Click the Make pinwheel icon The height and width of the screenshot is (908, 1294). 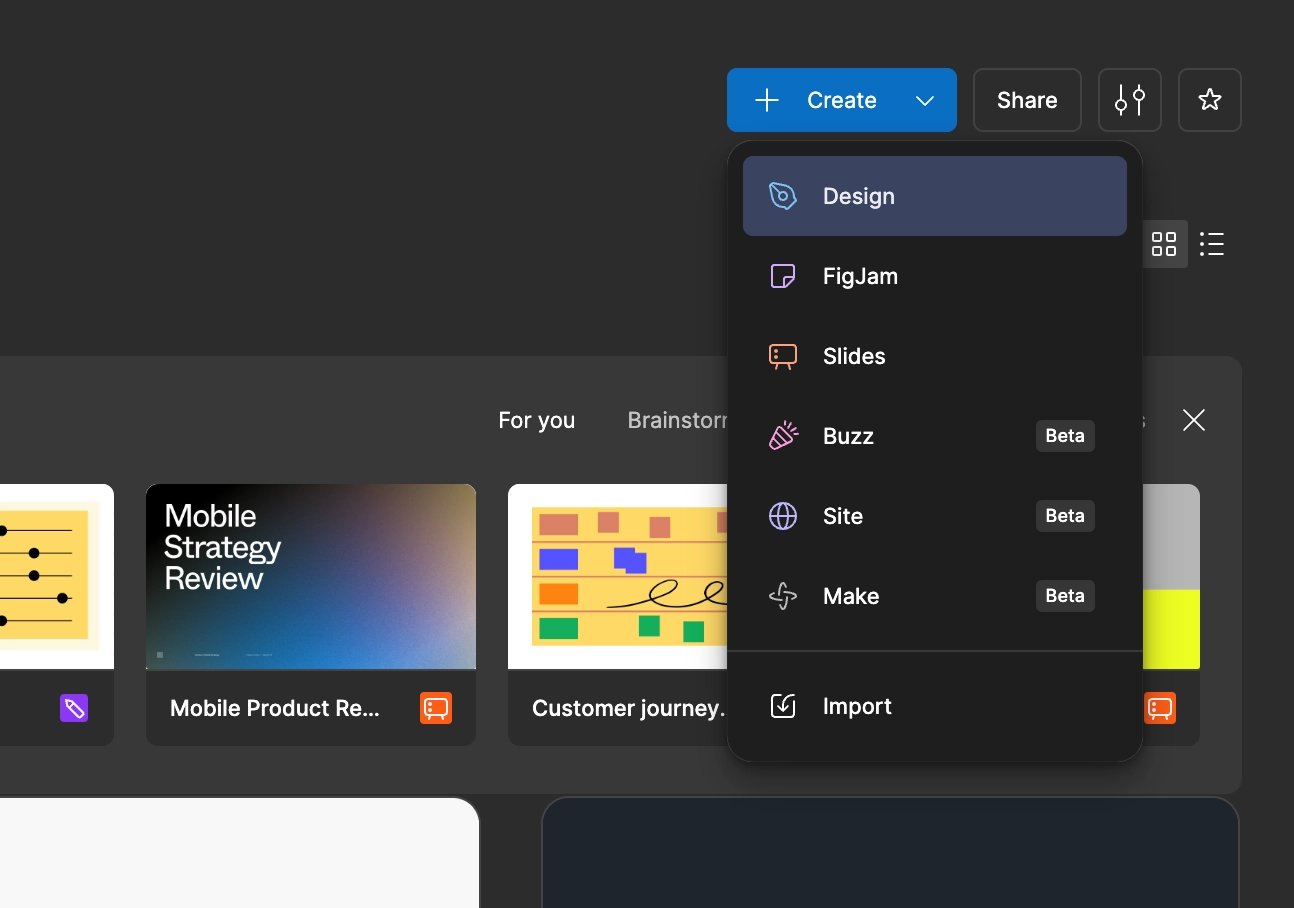pyautogui.click(x=783, y=596)
